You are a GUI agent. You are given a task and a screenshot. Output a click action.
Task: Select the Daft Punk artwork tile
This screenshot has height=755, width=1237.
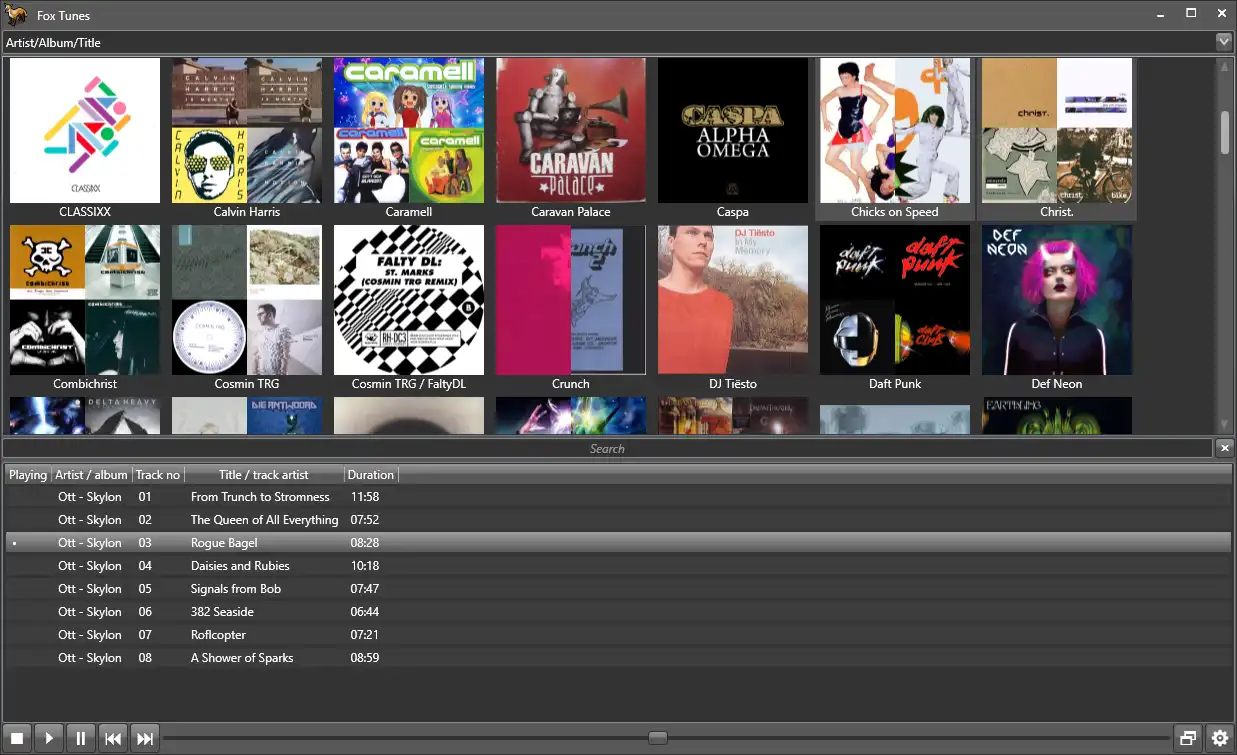[x=895, y=300]
